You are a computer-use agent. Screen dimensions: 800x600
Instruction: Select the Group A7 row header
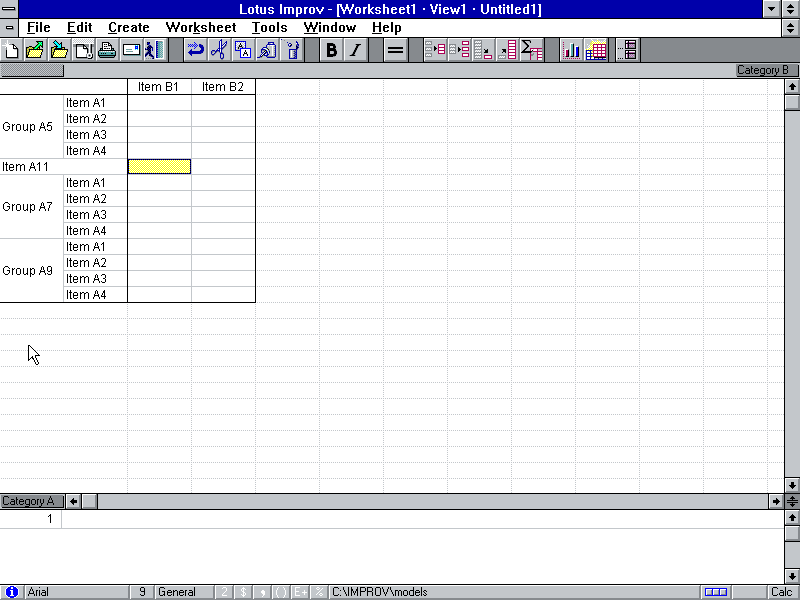point(28,207)
